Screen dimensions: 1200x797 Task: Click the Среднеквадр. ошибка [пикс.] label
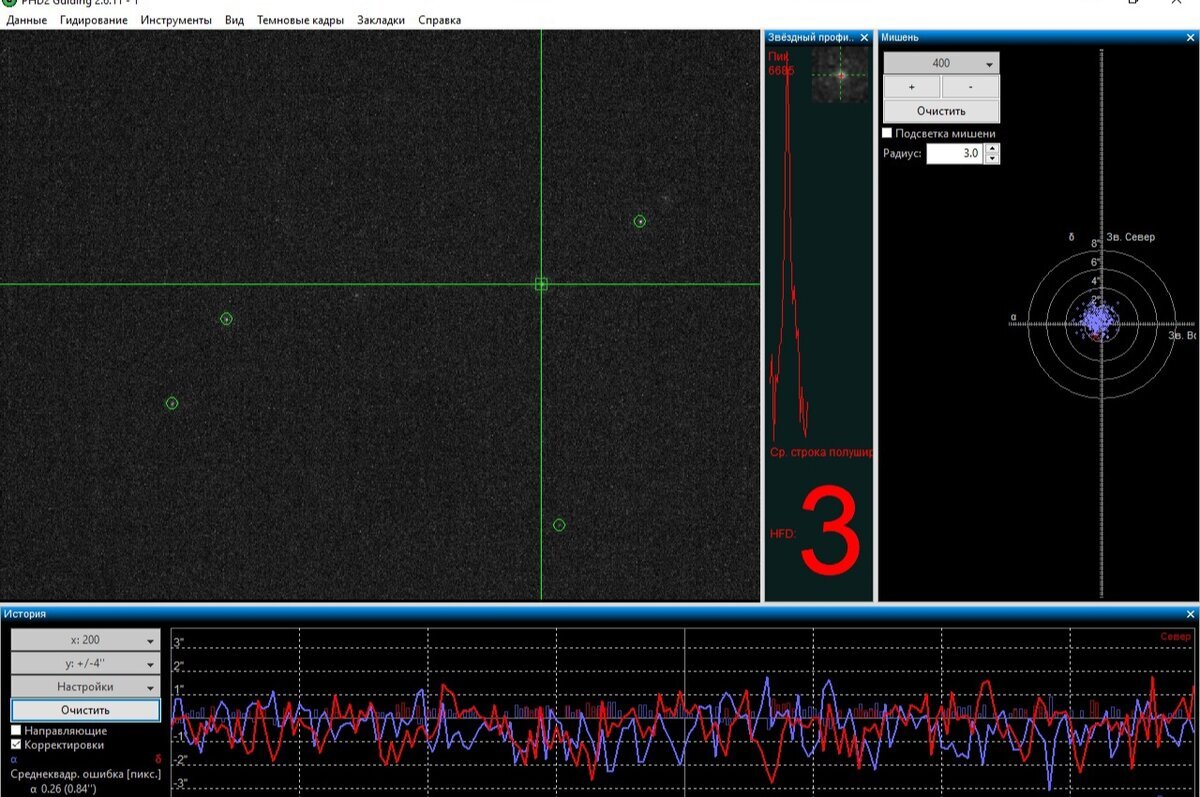tap(86, 774)
